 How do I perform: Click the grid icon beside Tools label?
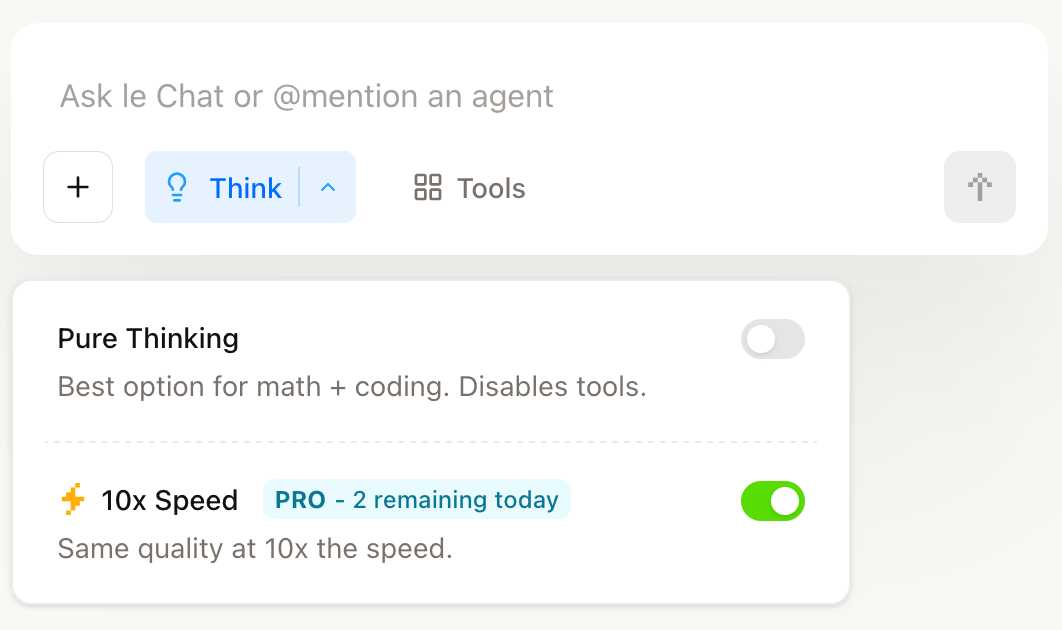427,187
